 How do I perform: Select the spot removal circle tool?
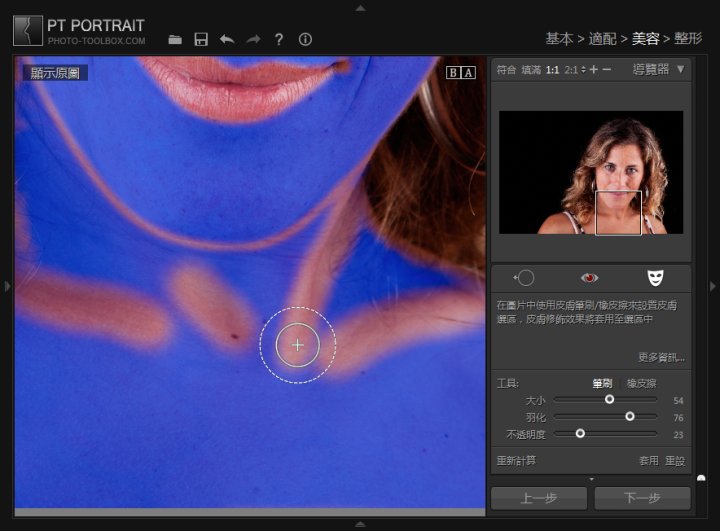[x=524, y=277]
